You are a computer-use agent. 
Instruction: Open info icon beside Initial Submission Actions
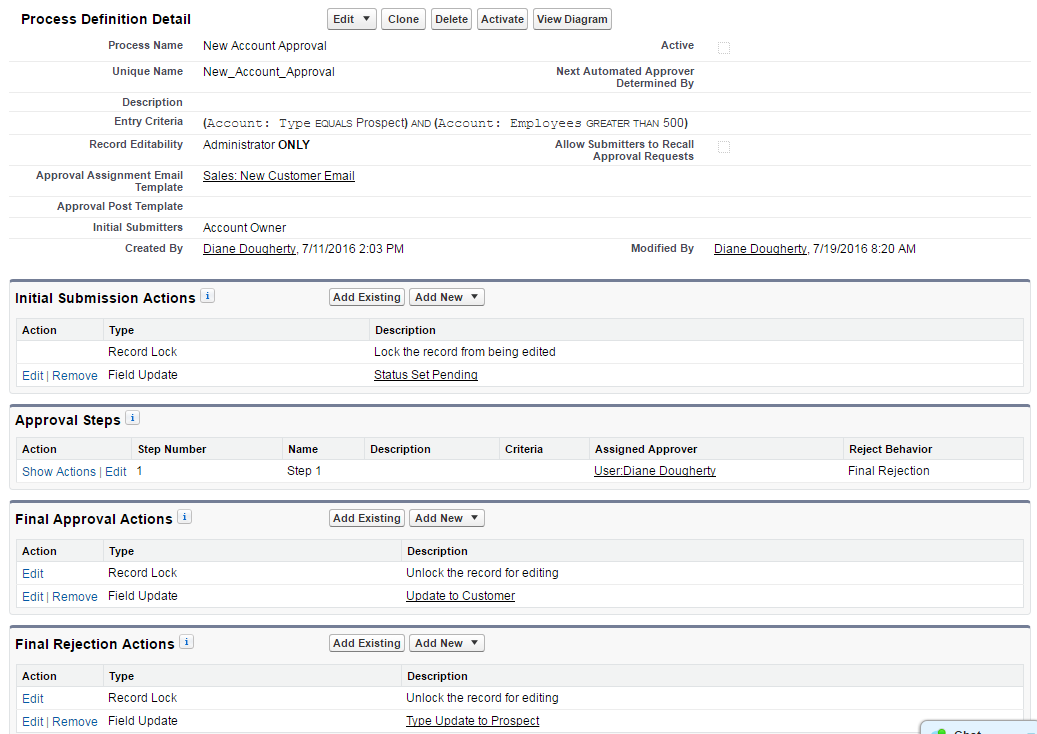pyautogui.click(x=207, y=296)
